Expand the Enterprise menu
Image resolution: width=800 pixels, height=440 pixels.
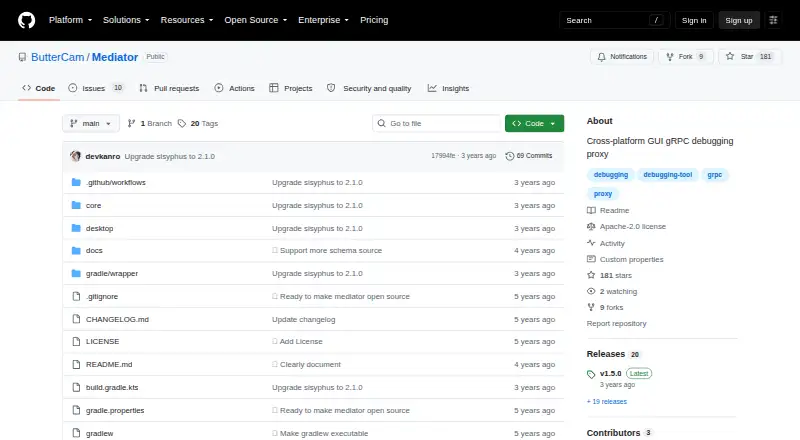coord(323,20)
